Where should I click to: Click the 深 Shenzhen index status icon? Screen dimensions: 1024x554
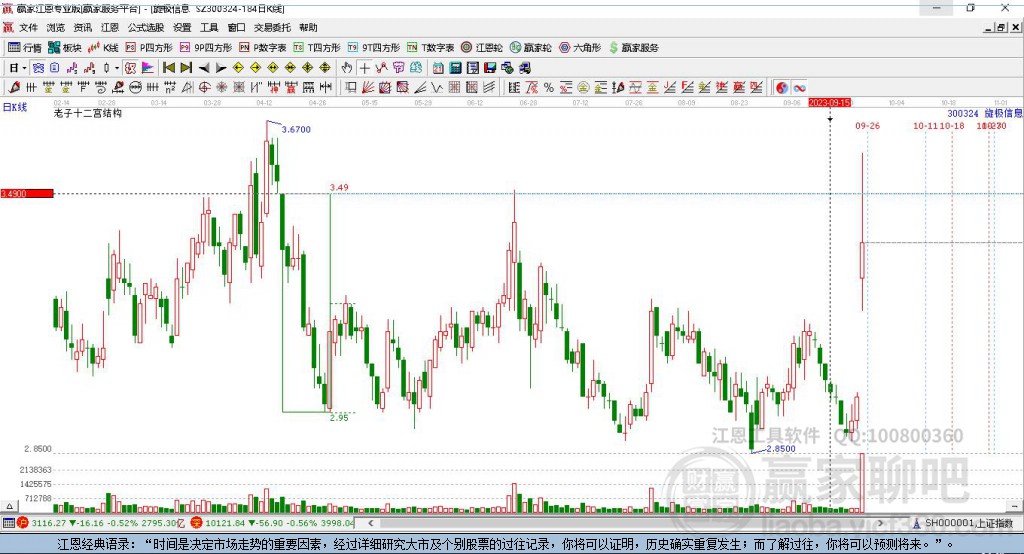(x=197, y=523)
